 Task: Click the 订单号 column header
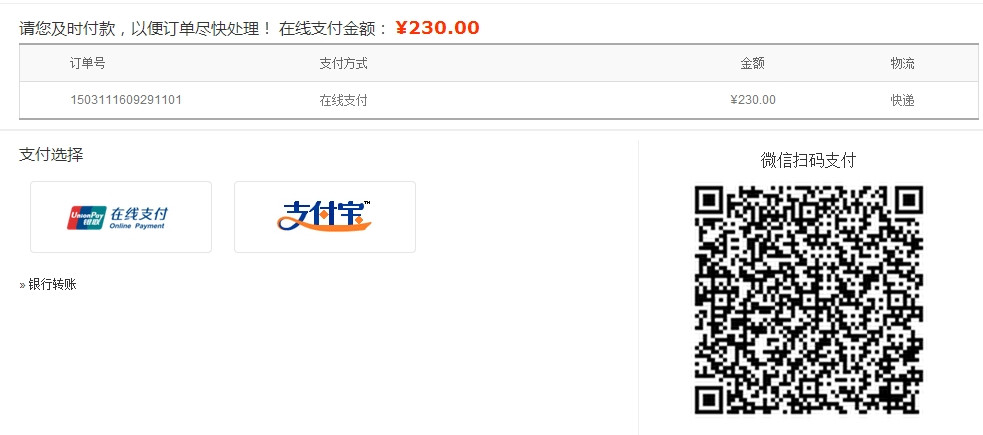[x=87, y=63]
